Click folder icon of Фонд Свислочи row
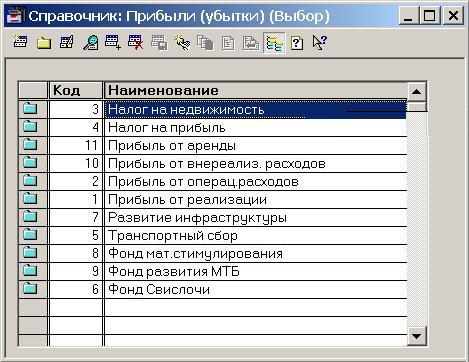The width and height of the screenshot is (469, 362). [x=30, y=289]
